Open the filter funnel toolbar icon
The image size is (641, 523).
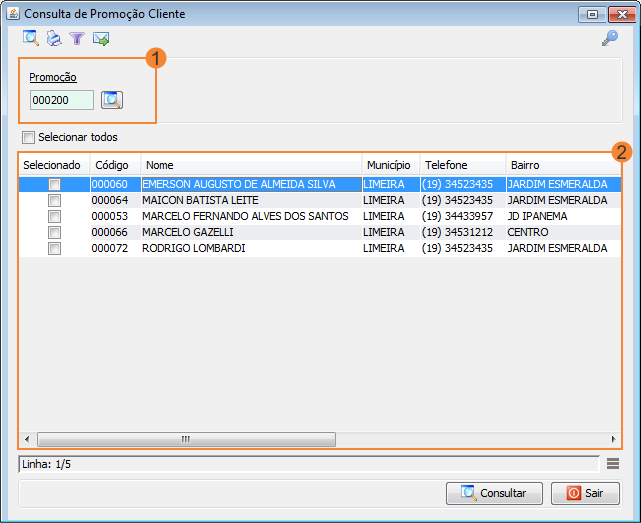77,38
